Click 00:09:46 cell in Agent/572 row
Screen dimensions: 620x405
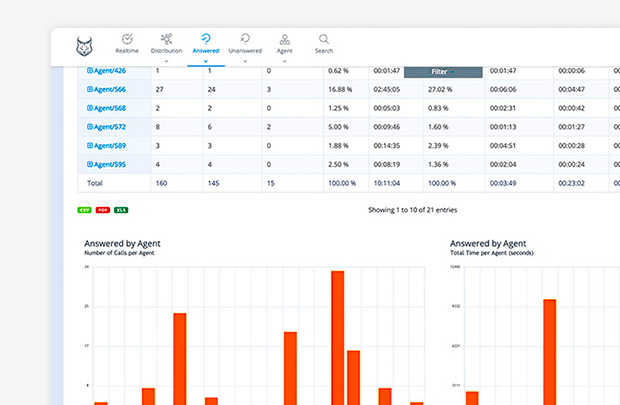click(387, 127)
